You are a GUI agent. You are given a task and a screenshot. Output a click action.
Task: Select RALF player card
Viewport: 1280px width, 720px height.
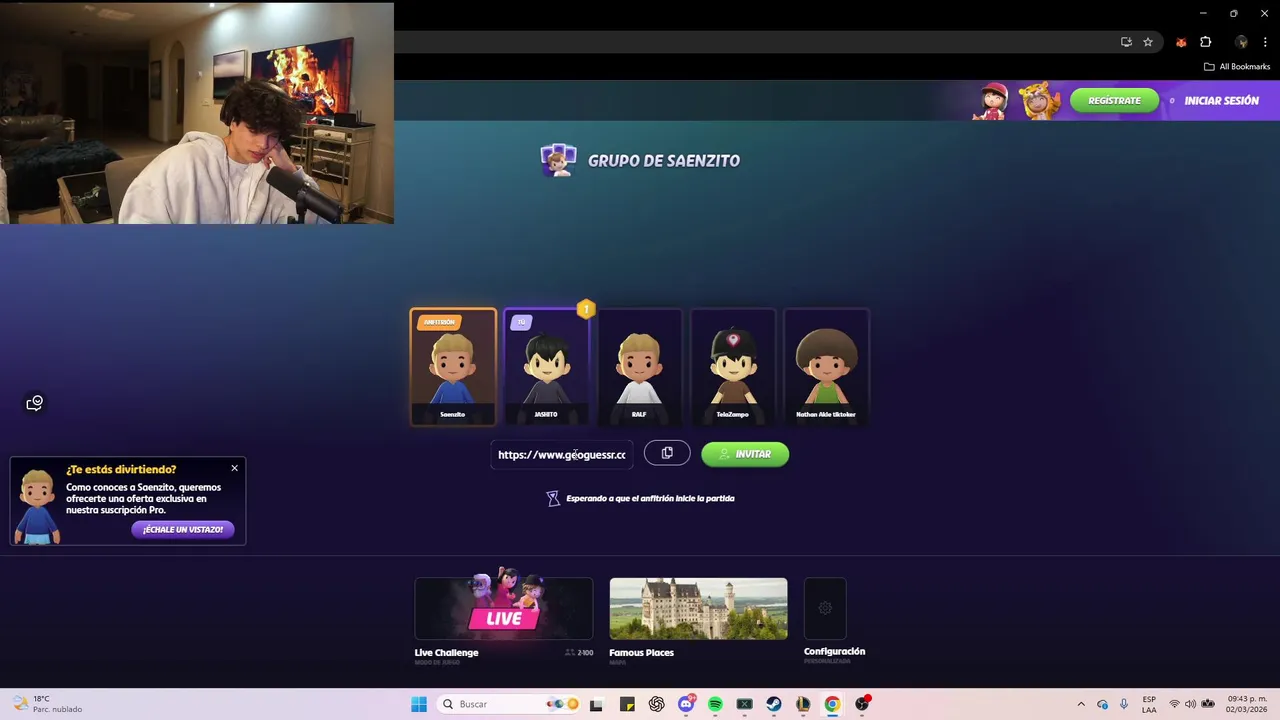click(639, 367)
